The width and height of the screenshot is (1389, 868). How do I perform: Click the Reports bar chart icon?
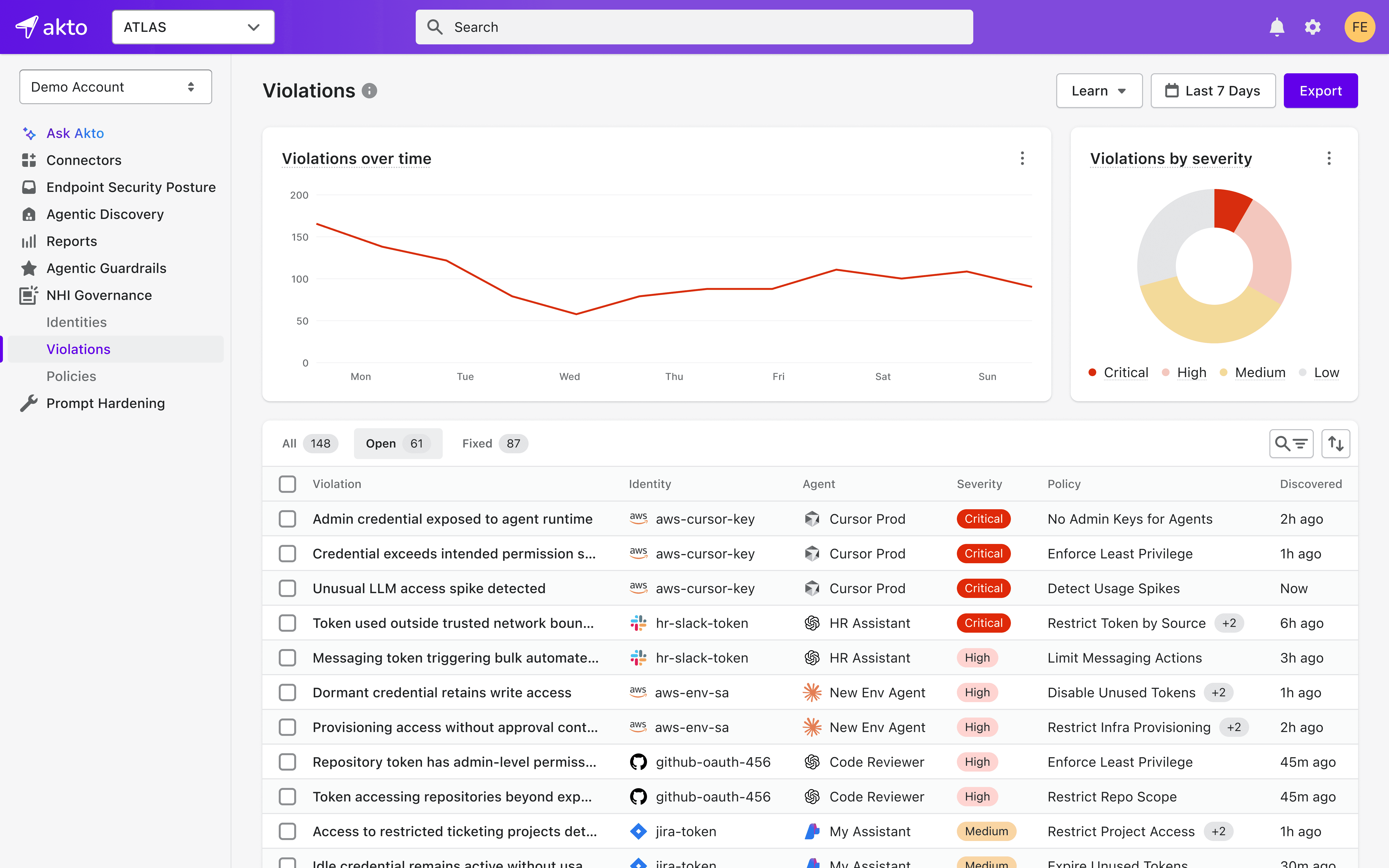tap(29, 241)
